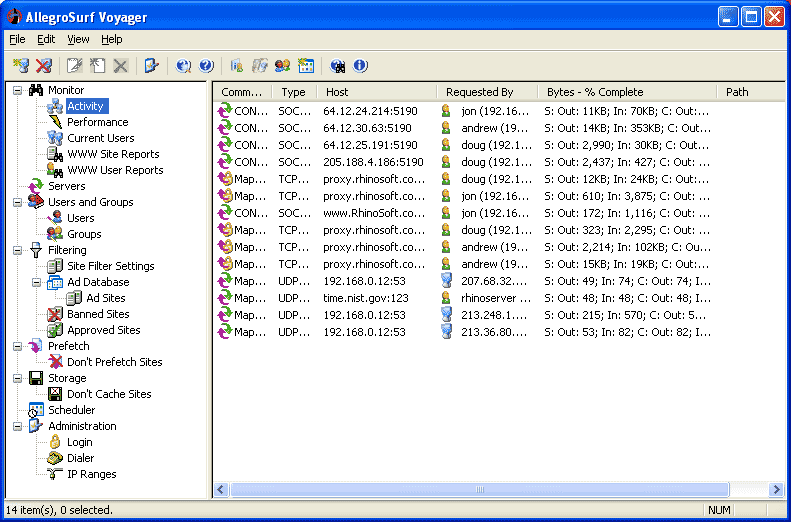The width and height of the screenshot is (791, 522).
Task: Open the Help menu
Action: [111, 39]
